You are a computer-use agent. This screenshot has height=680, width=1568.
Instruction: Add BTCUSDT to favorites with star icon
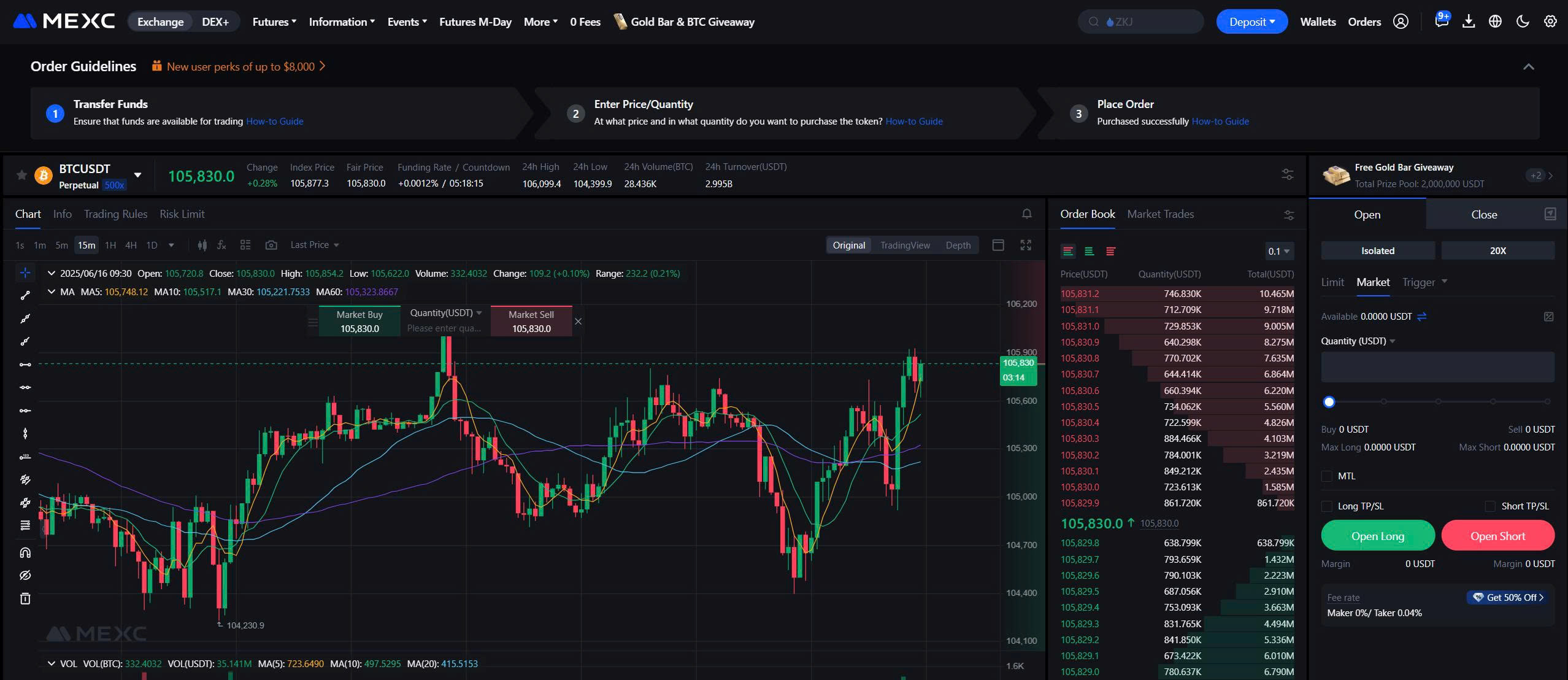[21, 176]
